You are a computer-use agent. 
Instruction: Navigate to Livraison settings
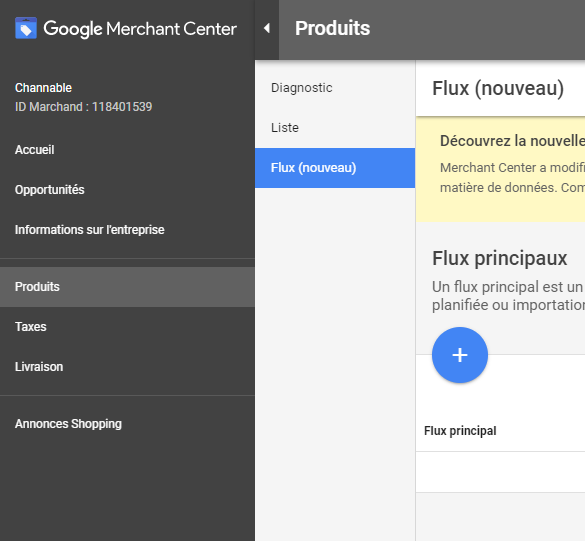[39, 366]
